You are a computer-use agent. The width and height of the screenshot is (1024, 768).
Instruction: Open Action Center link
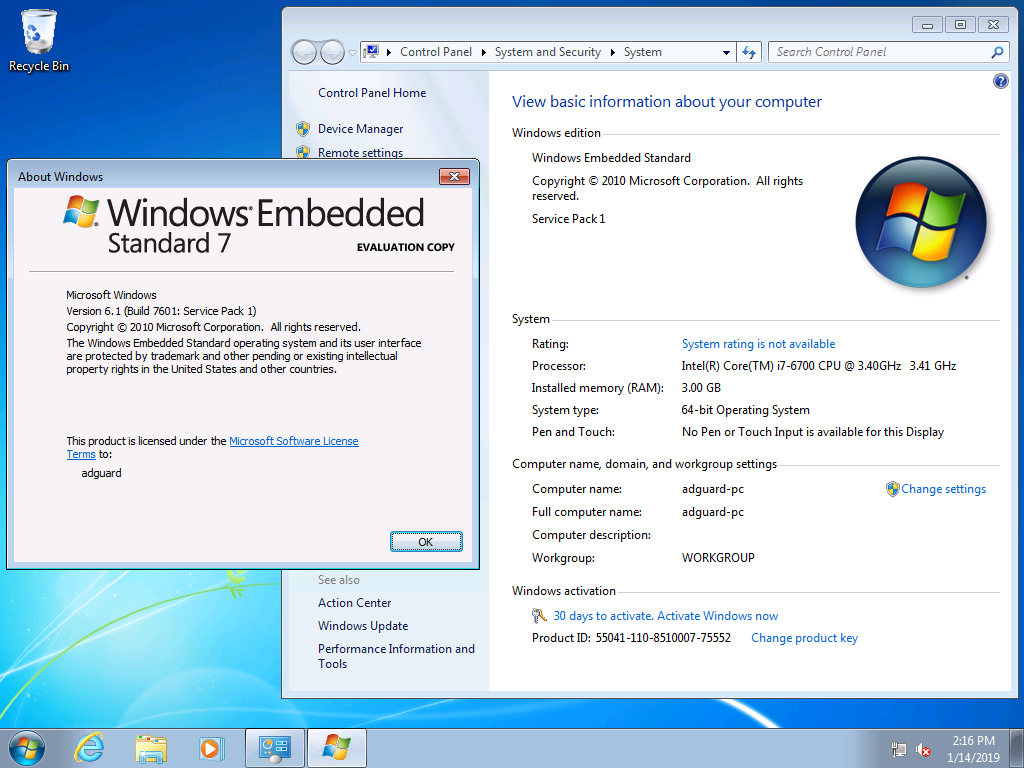click(x=355, y=603)
